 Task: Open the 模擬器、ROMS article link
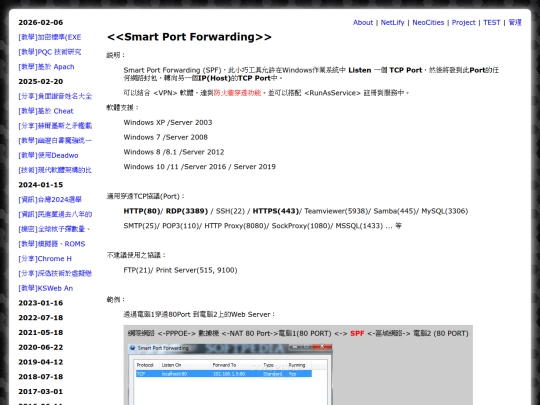tap(52, 244)
